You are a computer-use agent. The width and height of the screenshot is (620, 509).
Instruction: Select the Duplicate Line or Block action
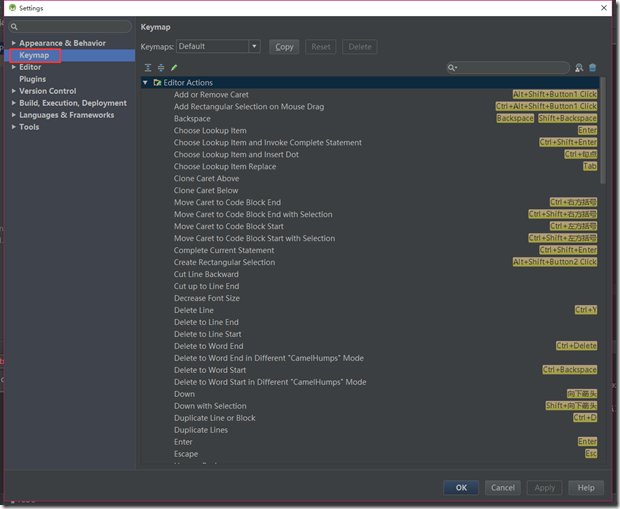pos(214,418)
